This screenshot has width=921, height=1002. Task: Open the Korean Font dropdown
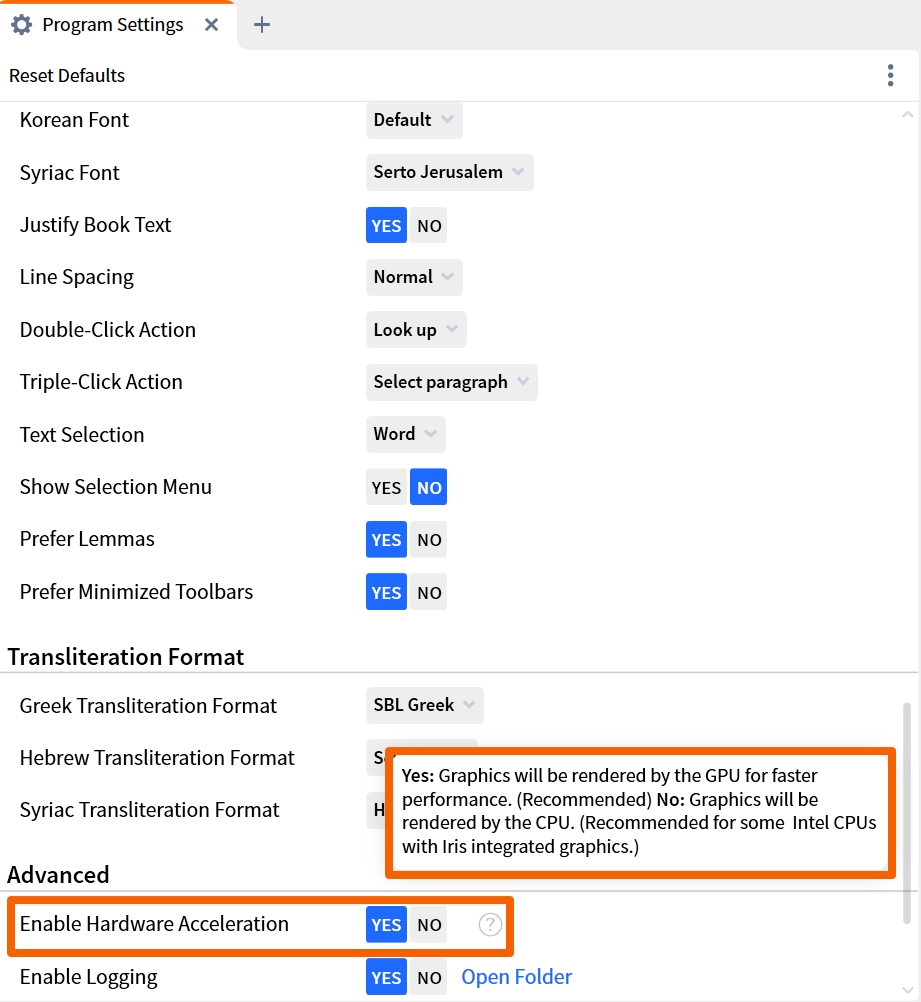[414, 120]
